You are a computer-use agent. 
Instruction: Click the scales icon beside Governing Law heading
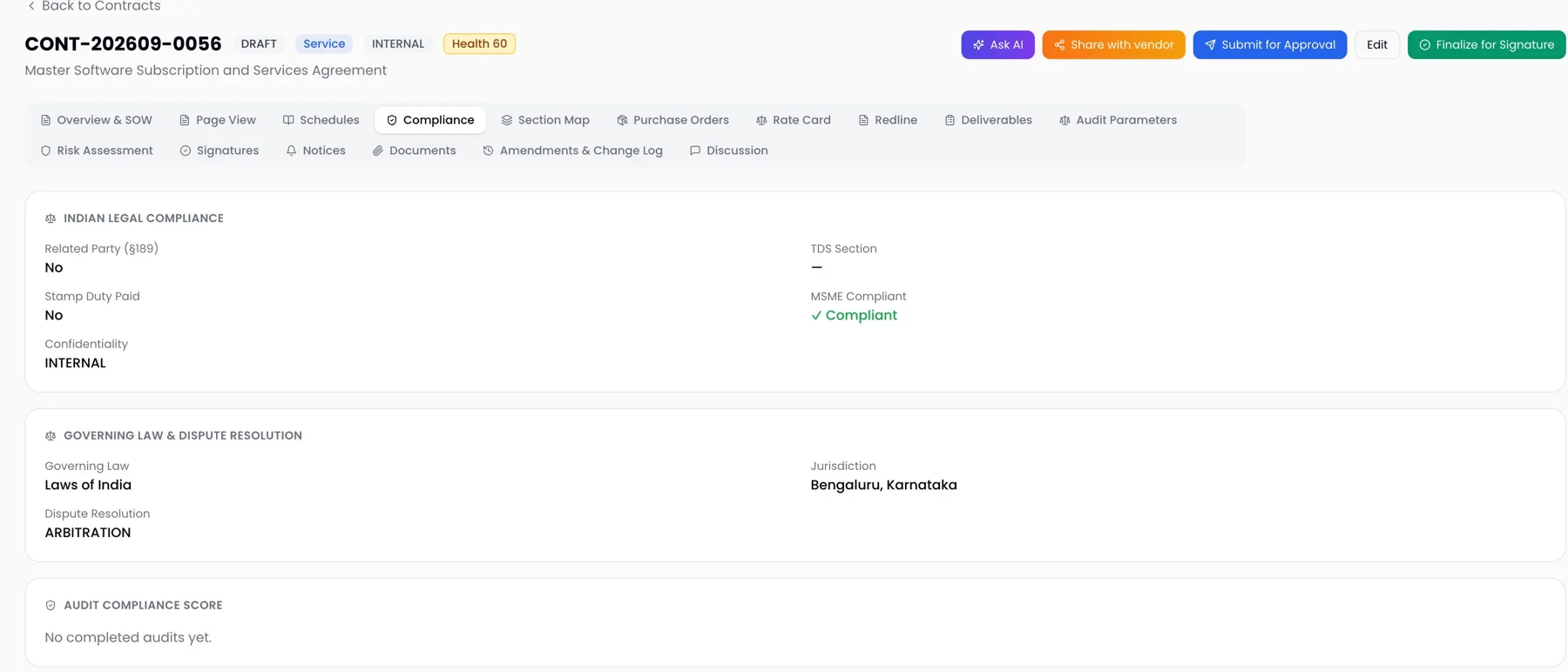(51, 435)
